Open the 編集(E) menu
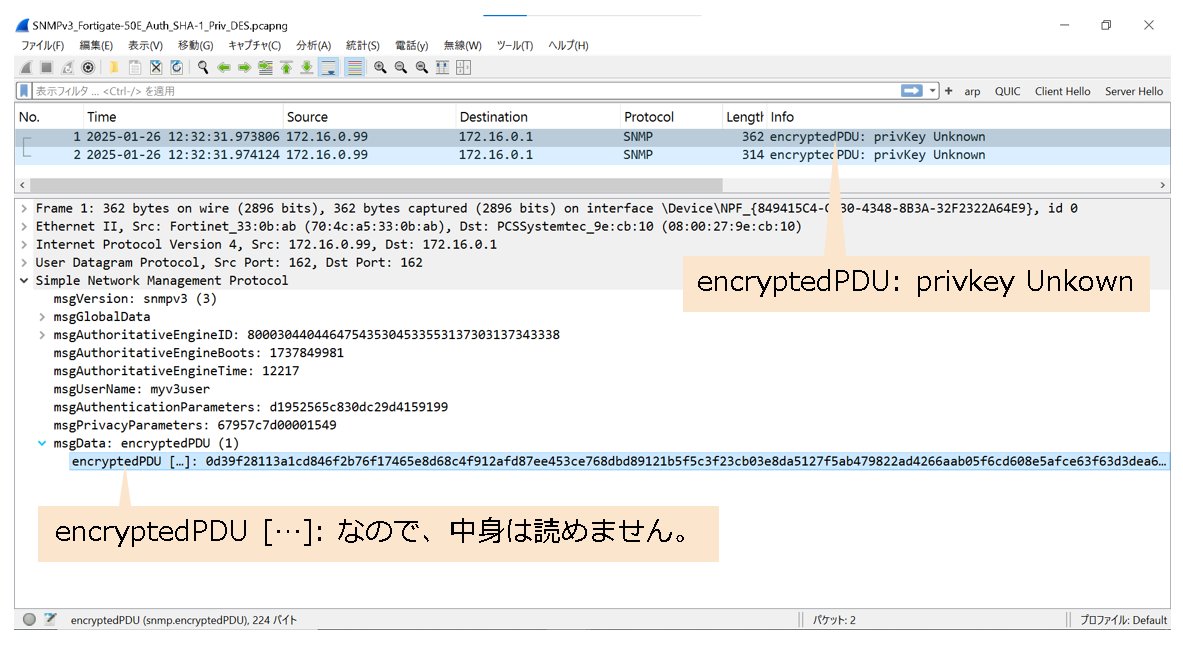 pyautogui.click(x=96, y=45)
